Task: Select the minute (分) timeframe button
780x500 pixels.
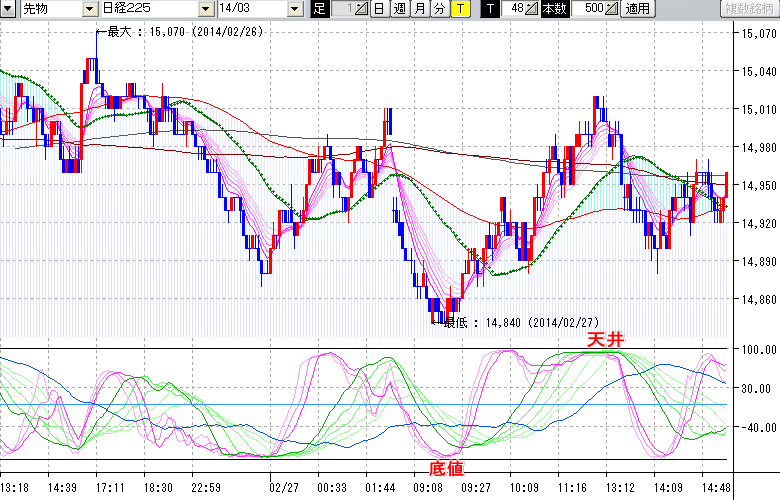Action: [x=439, y=9]
